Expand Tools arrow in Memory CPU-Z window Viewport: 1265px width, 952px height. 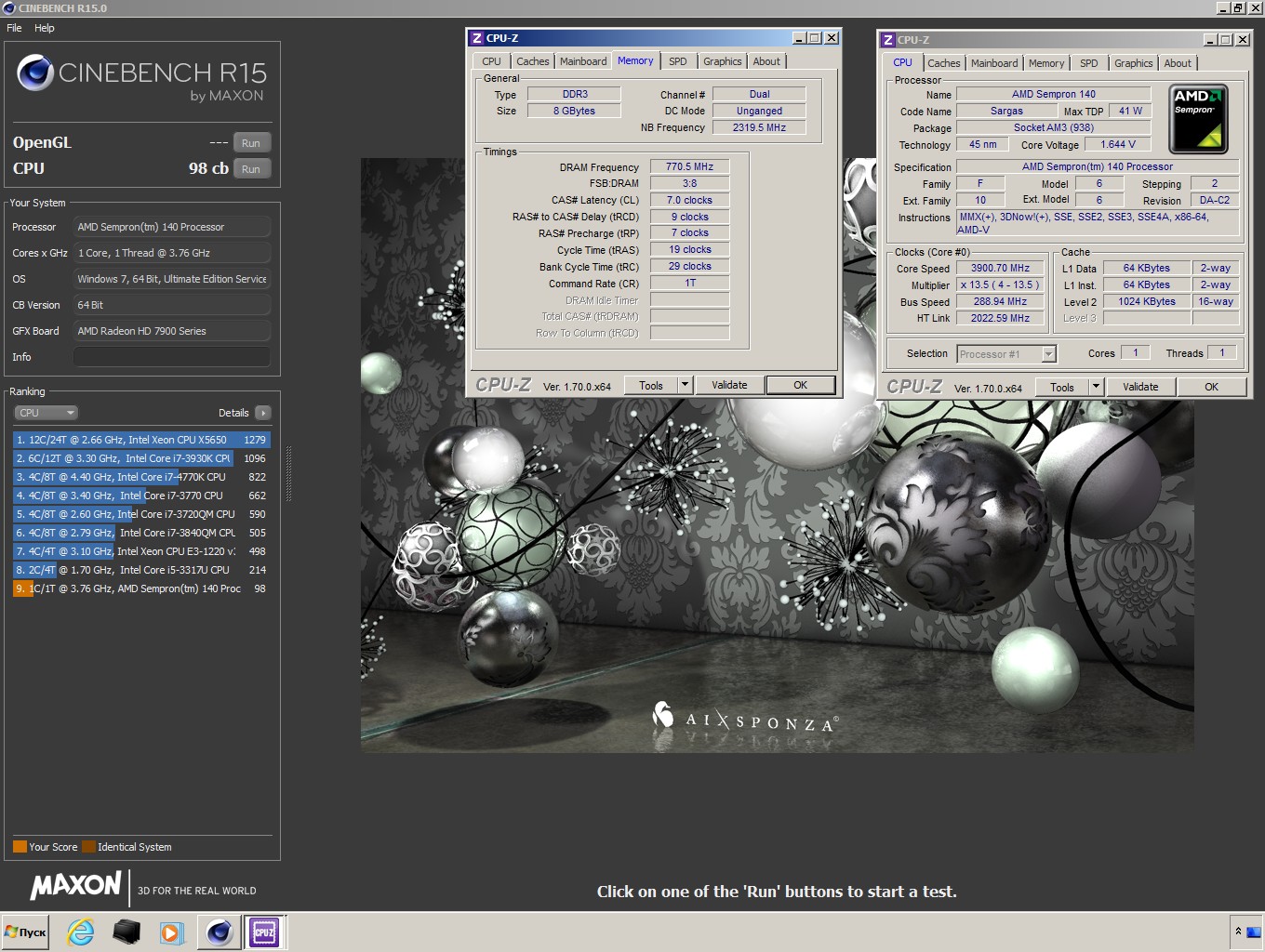685,385
